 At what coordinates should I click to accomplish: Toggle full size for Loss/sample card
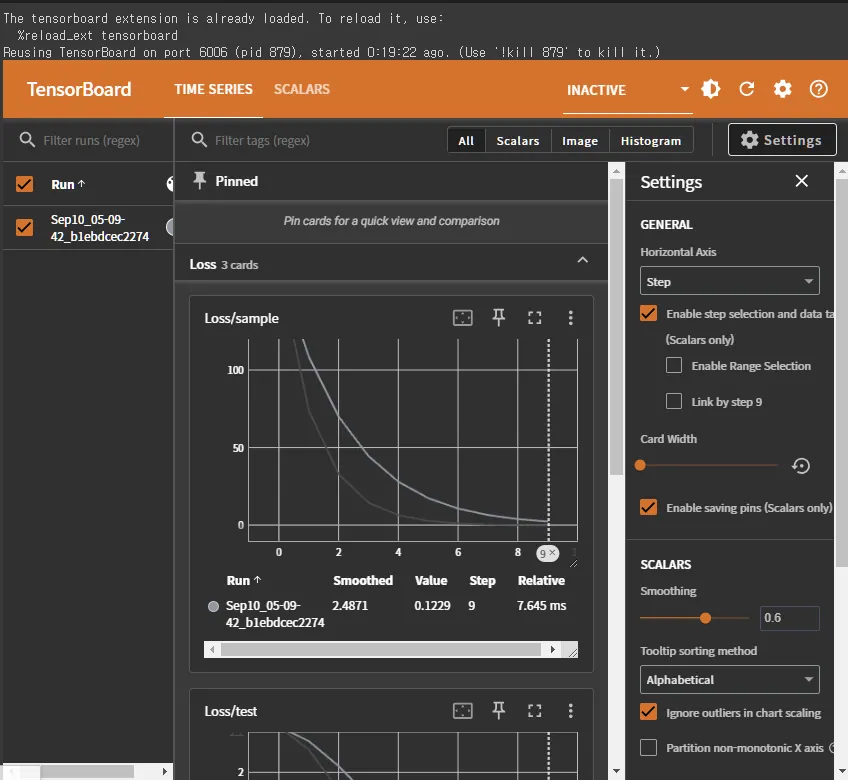point(534,318)
